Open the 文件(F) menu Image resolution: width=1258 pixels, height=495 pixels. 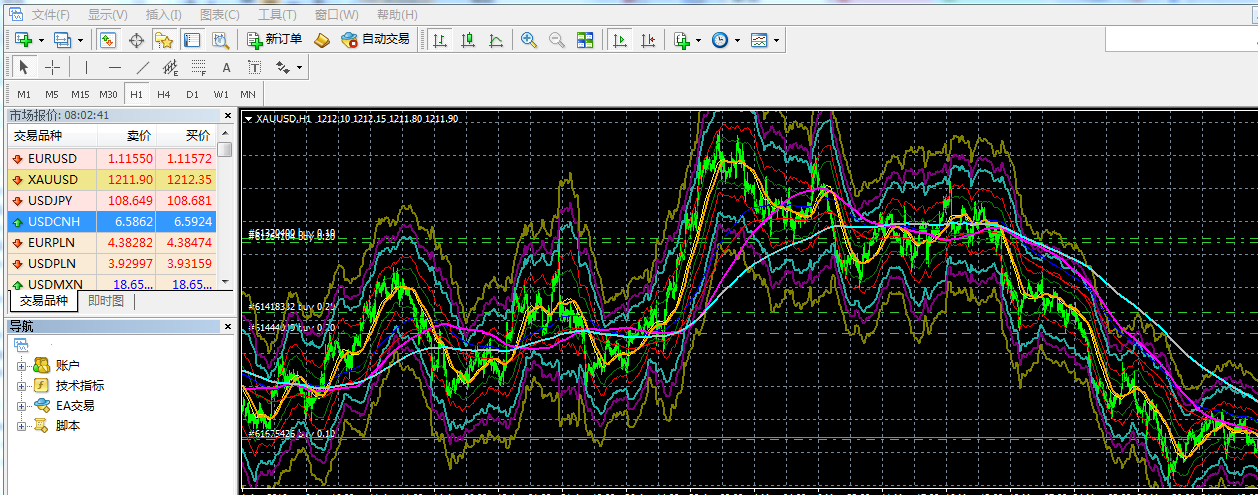[51, 14]
